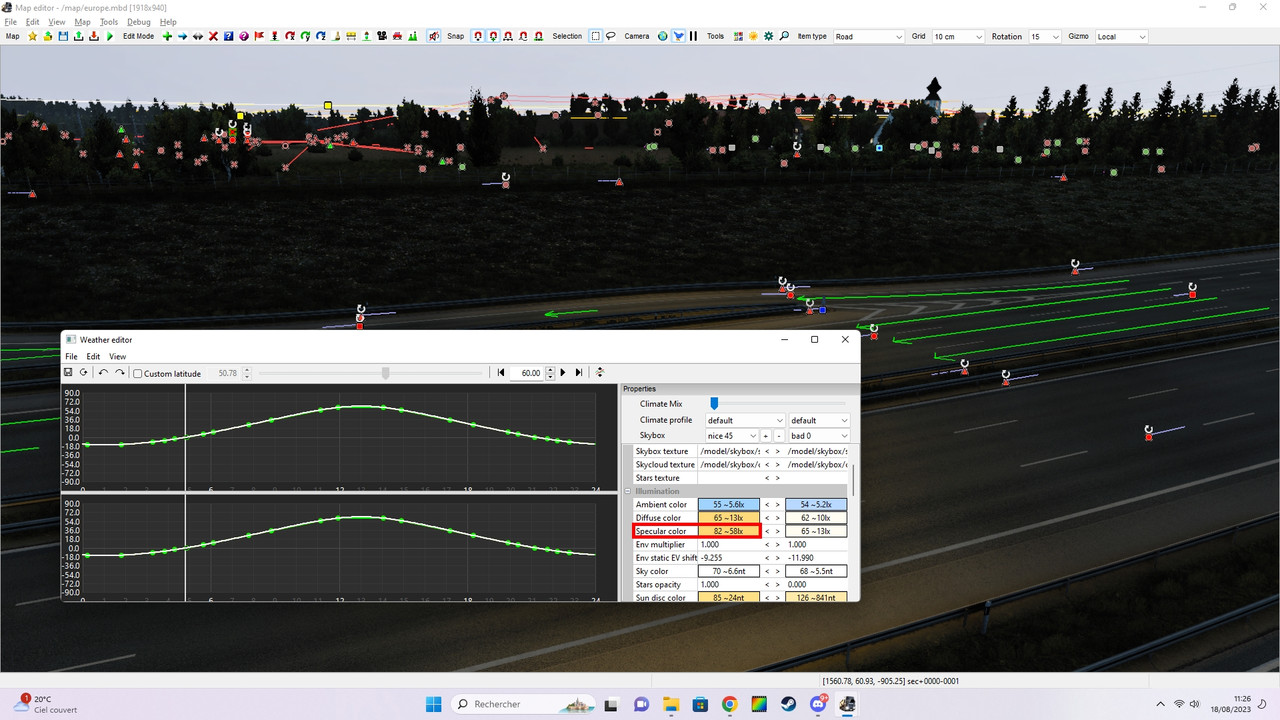Select the paint brush tool
The image size is (1280, 720).
point(336,36)
